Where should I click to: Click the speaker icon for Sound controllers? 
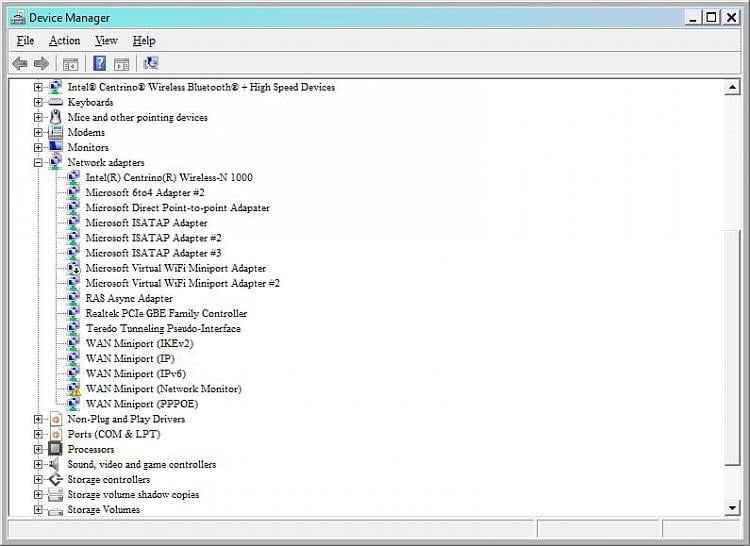click(x=55, y=464)
